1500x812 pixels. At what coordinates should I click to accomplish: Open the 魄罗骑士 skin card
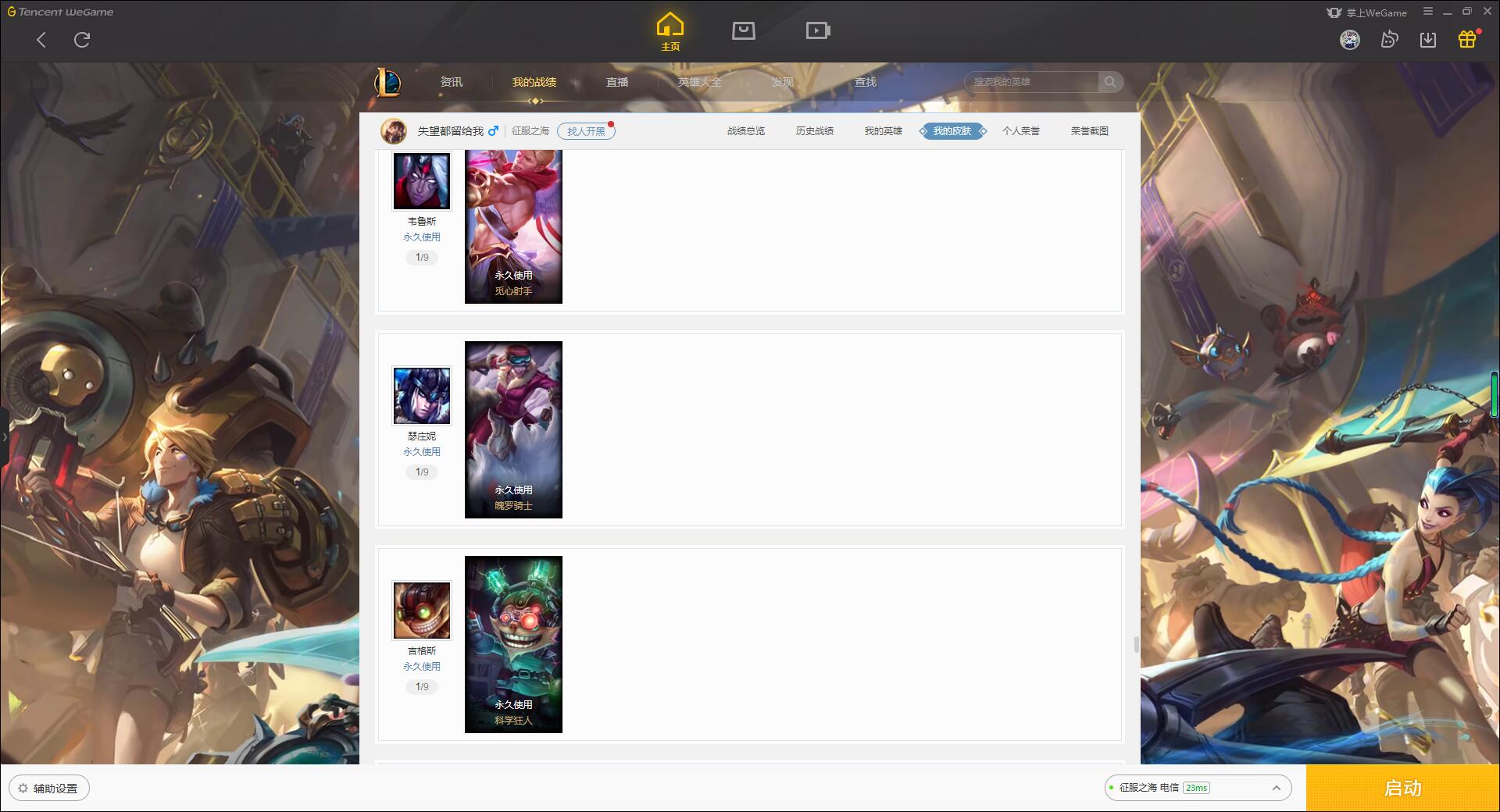pos(513,429)
